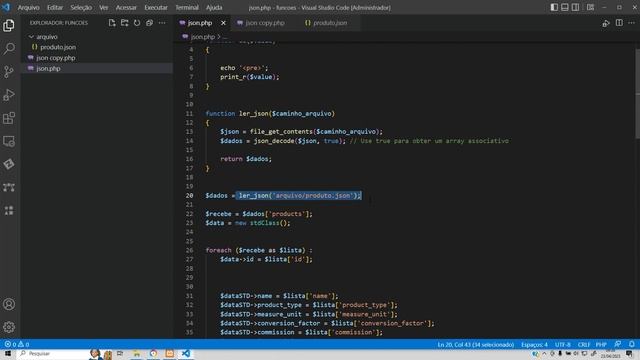This screenshot has height=360, width=640.
Task: Open the Ajuda menu
Action: coord(214,7)
